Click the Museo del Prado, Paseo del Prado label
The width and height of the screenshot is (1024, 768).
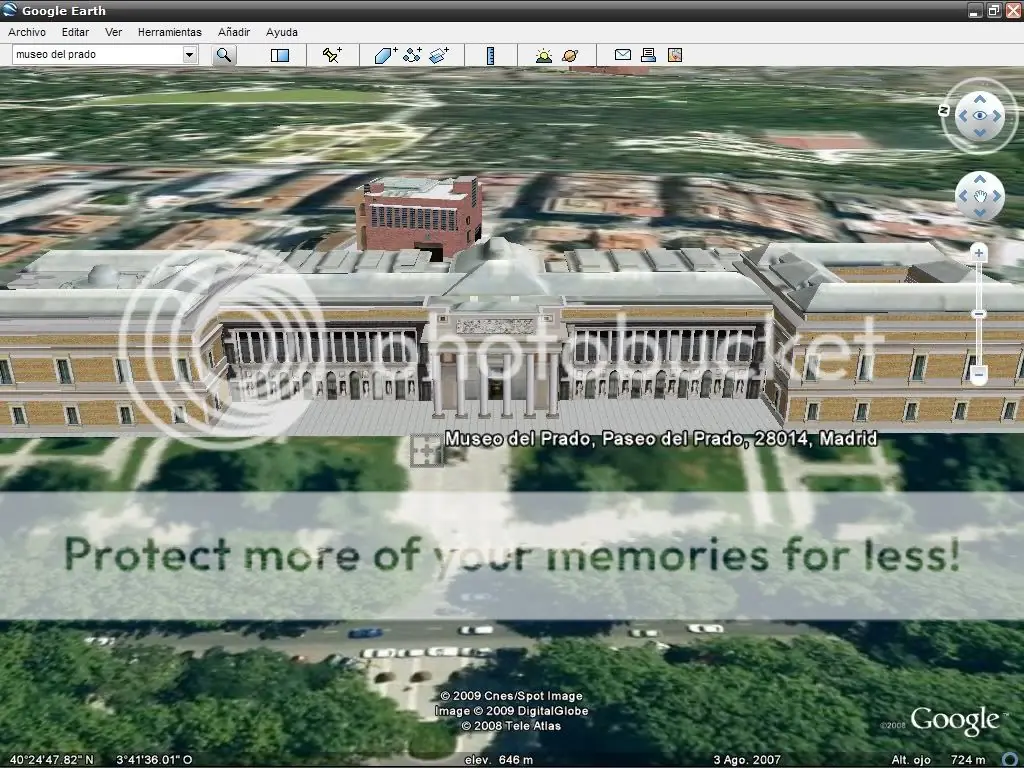coord(660,438)
